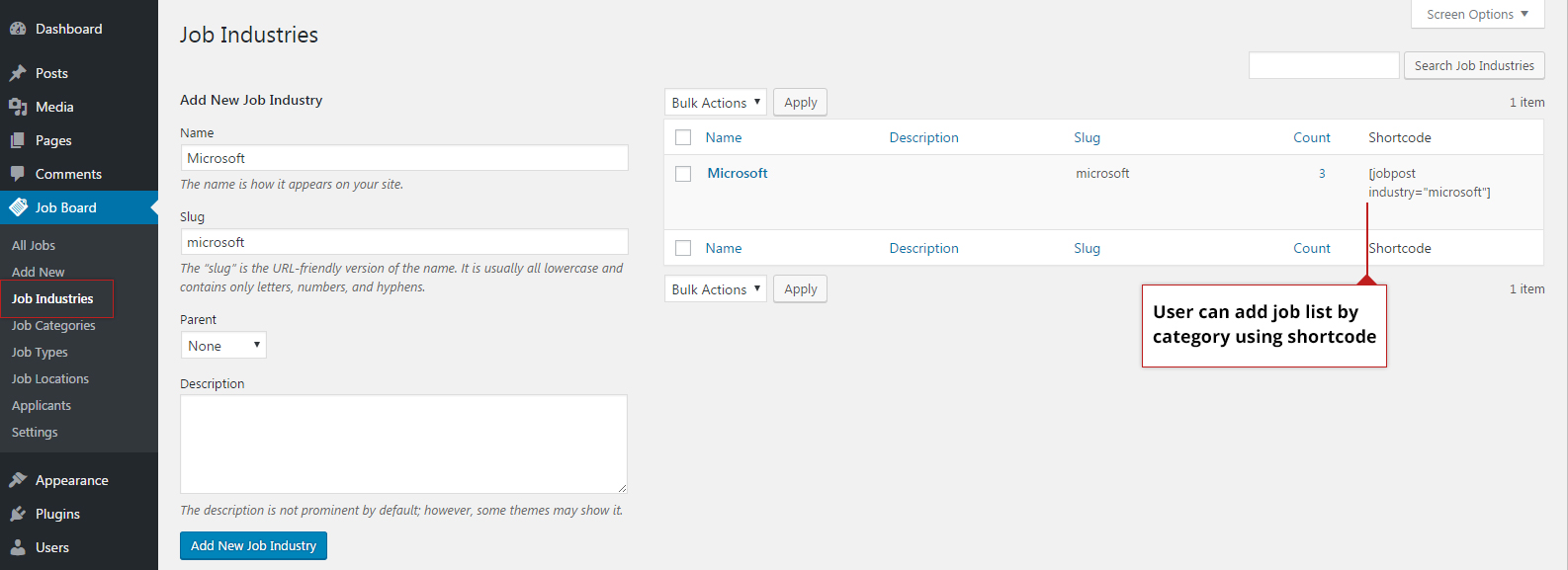Click the Comments speech bubble icon

(18, 174)
